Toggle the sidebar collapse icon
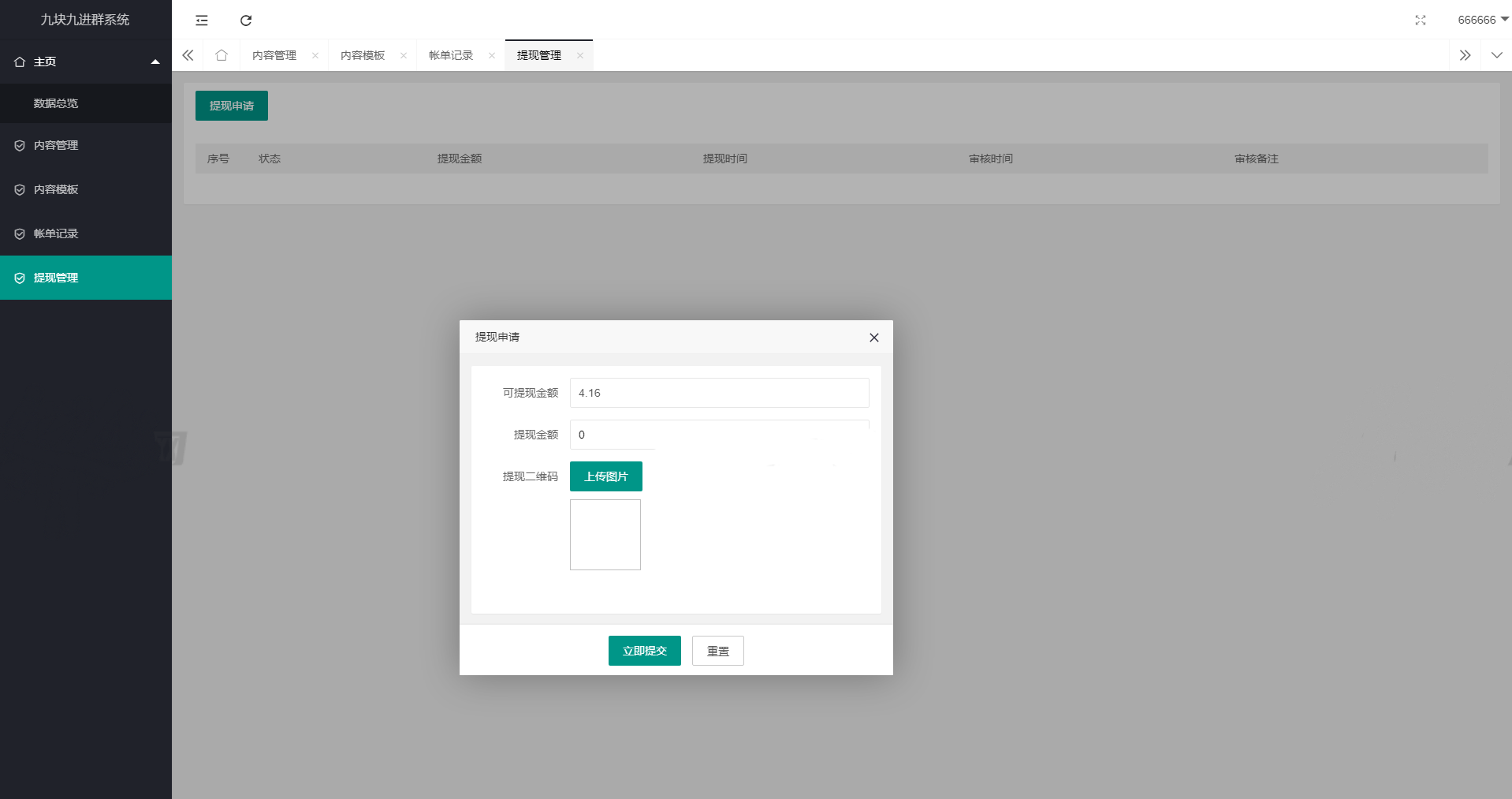Image resolution: width=1512 pixels, height=799 pixels. 202,21
